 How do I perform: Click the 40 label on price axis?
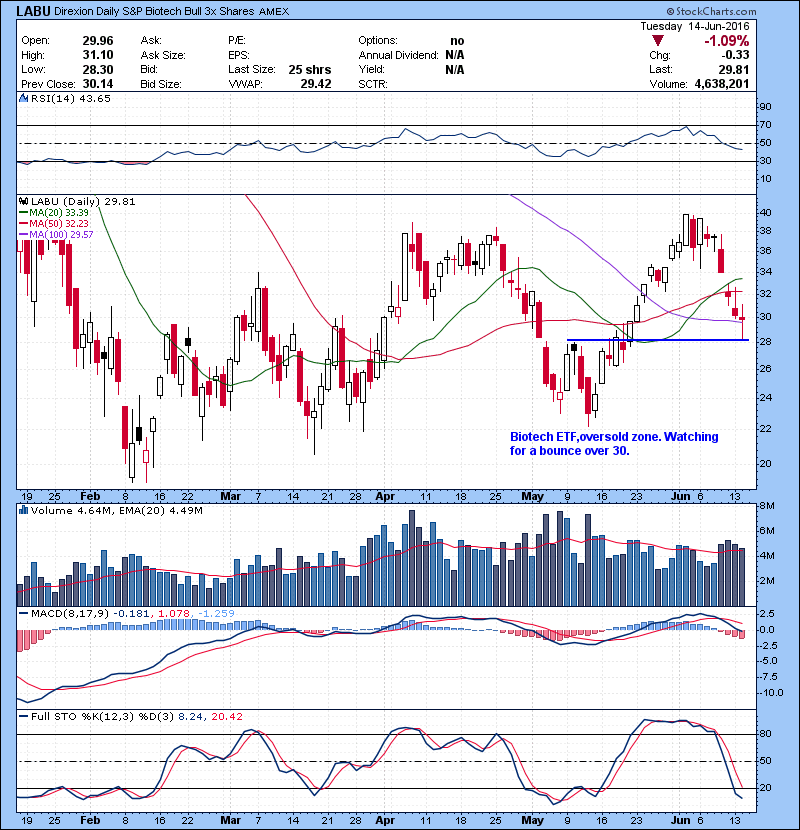(766, 213)
